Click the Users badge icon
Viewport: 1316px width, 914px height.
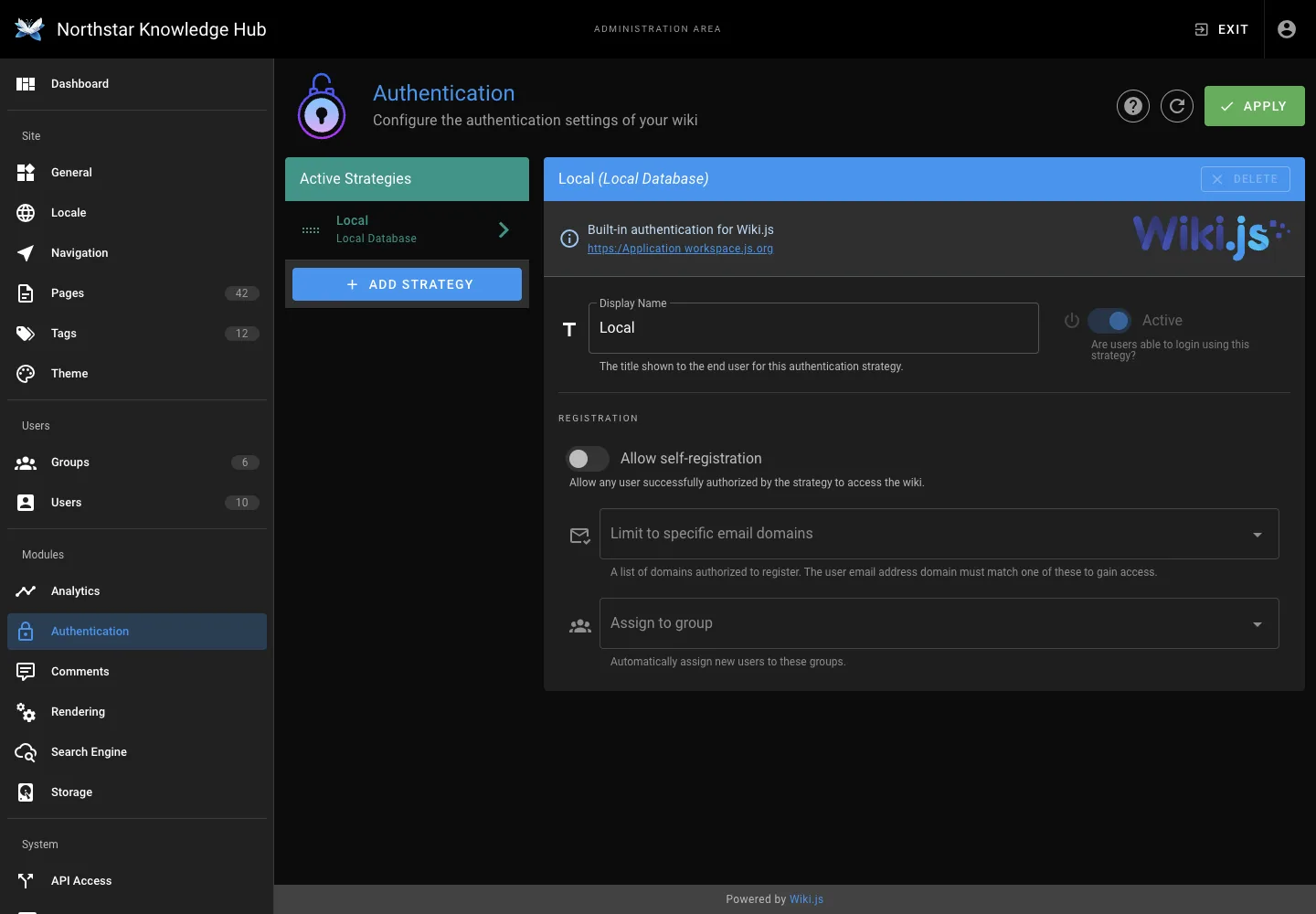(x=26, y=503)
